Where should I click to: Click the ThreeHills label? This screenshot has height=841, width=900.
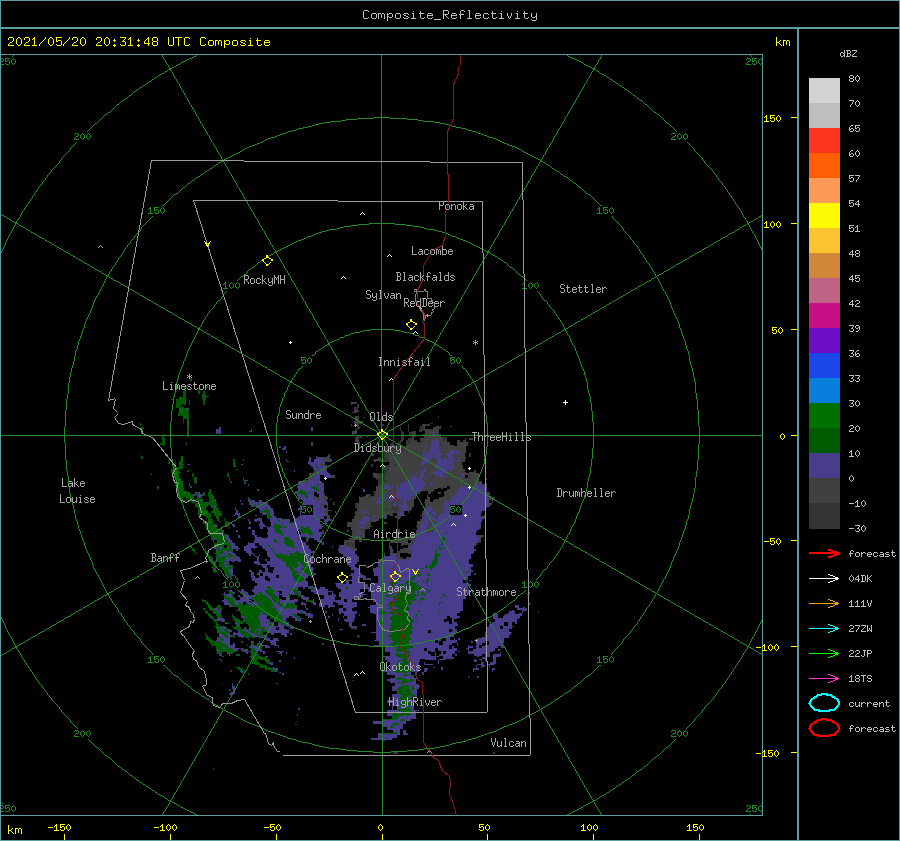point(501,437)
